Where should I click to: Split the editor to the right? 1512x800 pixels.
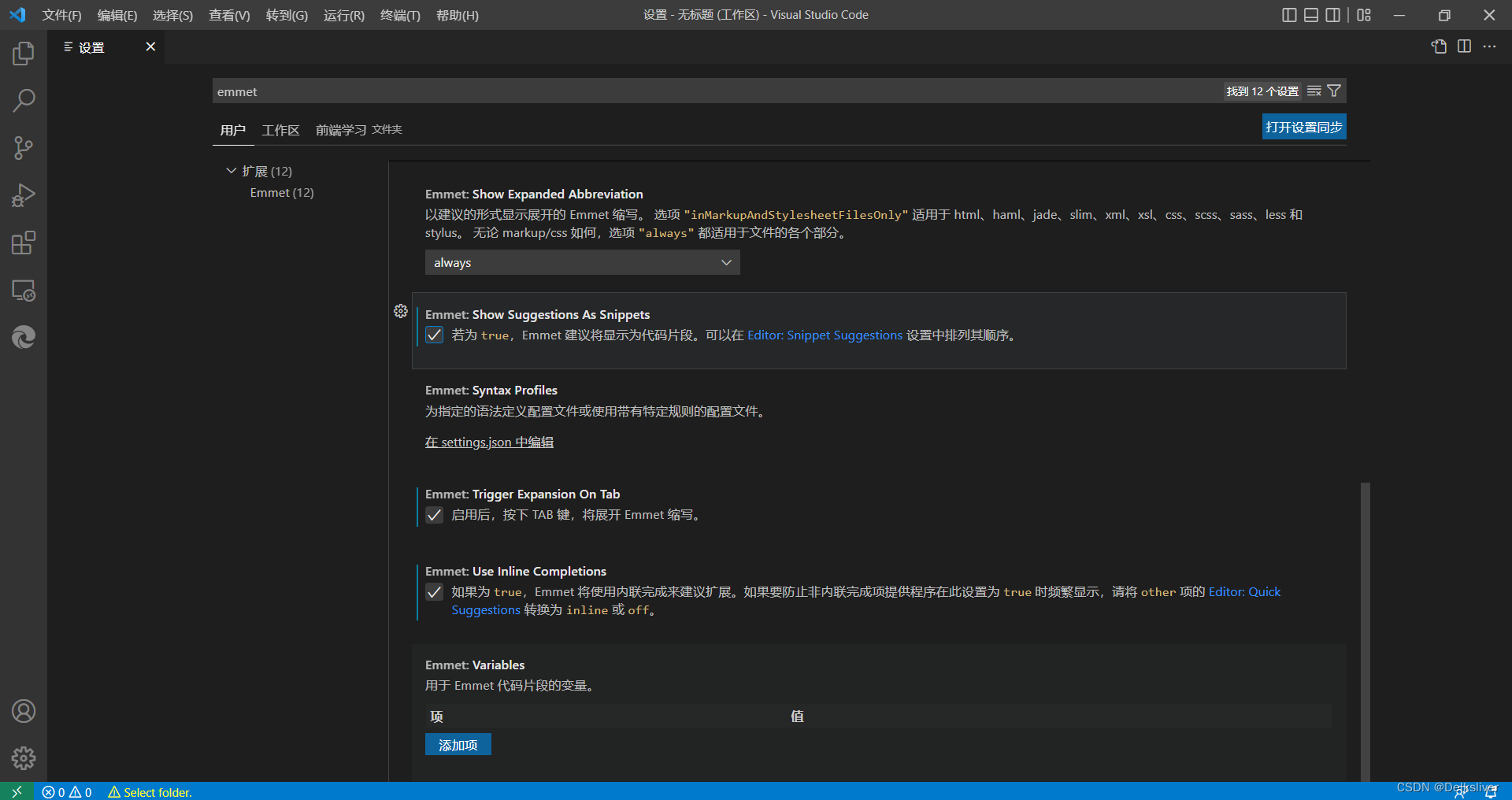pyautogui.click(x=1464, y=46)
